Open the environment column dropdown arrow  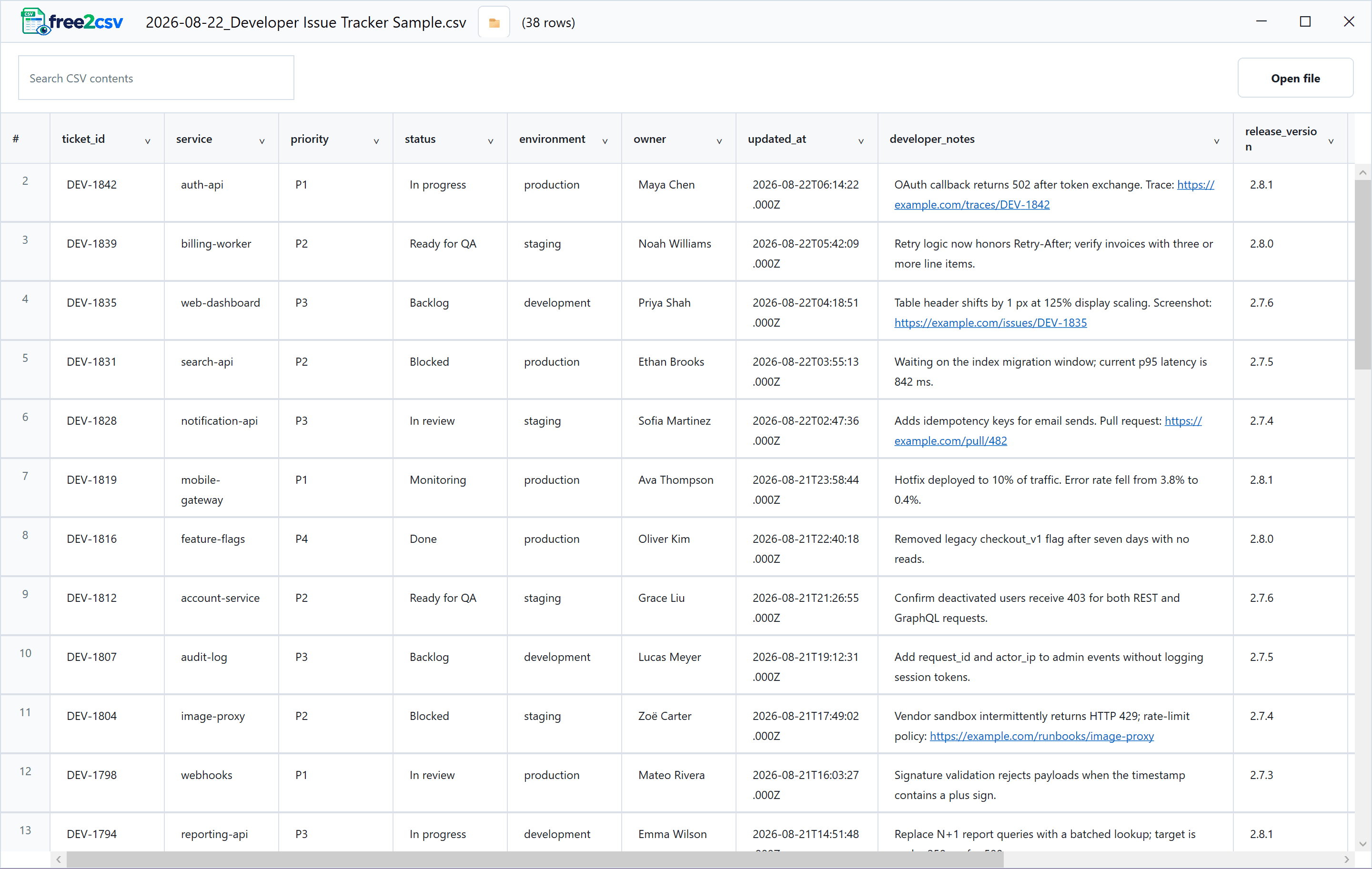coord(605,141)
